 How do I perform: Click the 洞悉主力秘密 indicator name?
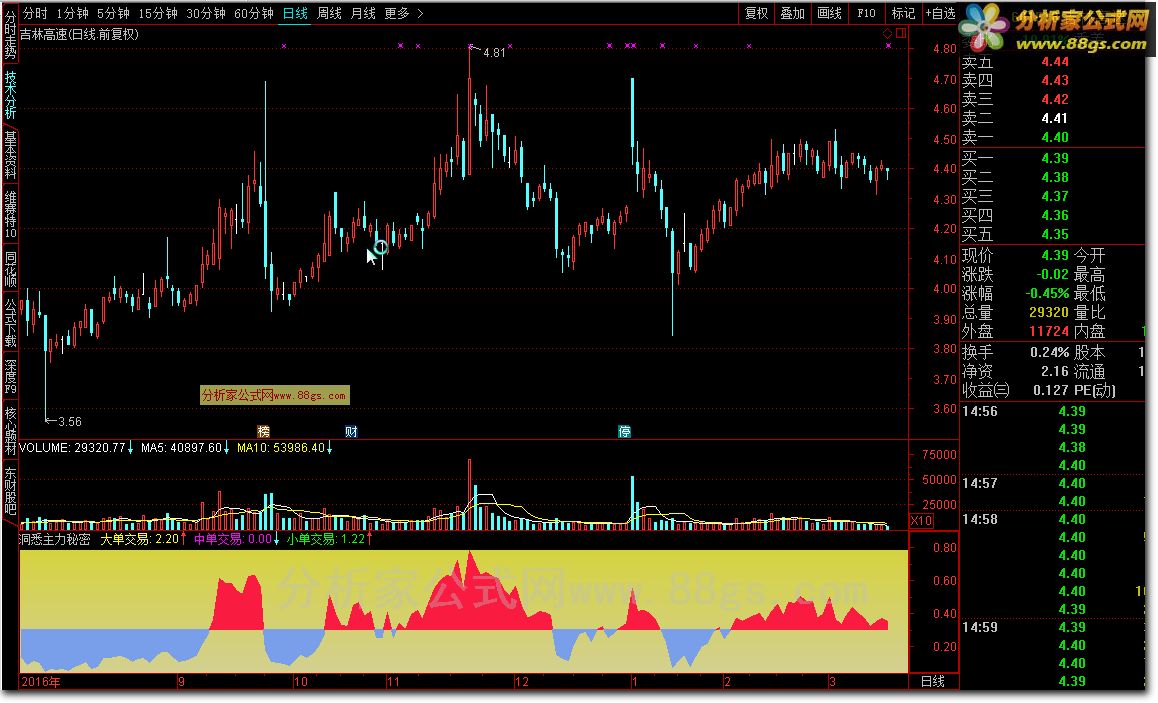click(55, 539)
